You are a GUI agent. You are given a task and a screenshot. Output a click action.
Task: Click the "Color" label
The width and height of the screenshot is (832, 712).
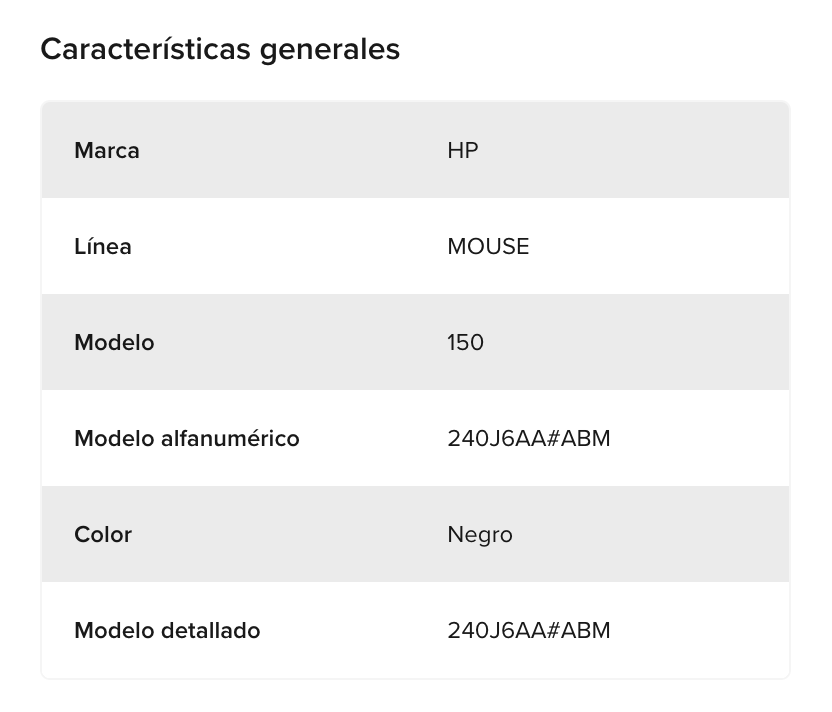click(103, 535)
